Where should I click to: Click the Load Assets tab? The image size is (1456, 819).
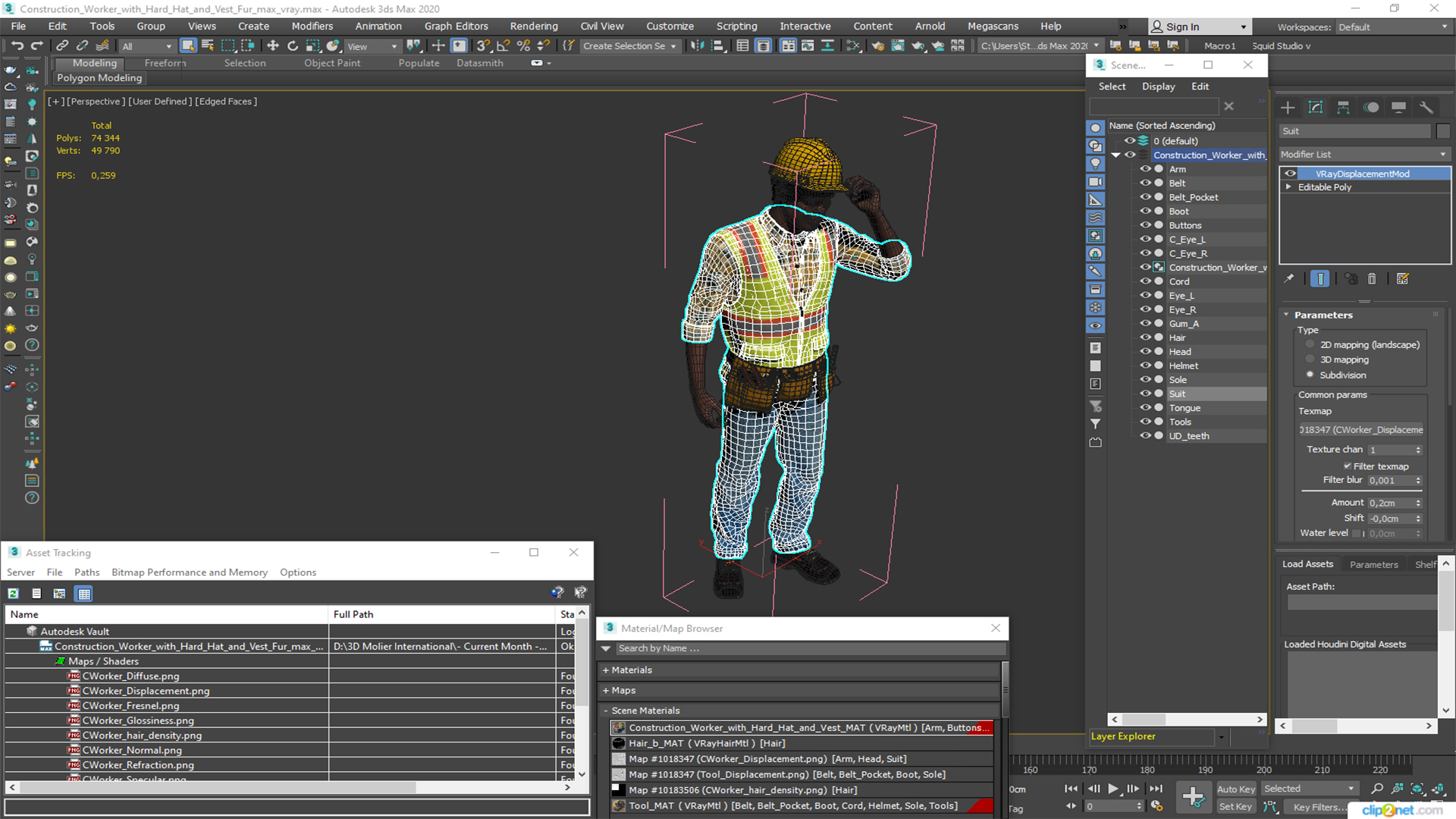click(x=1307, y=564)
